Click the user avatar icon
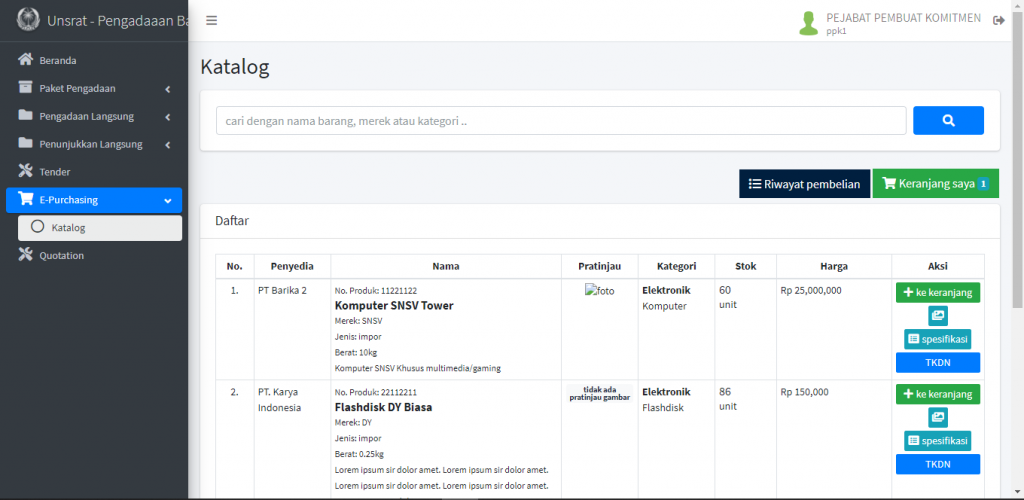Screen dimensions: 1024x500 808,23
